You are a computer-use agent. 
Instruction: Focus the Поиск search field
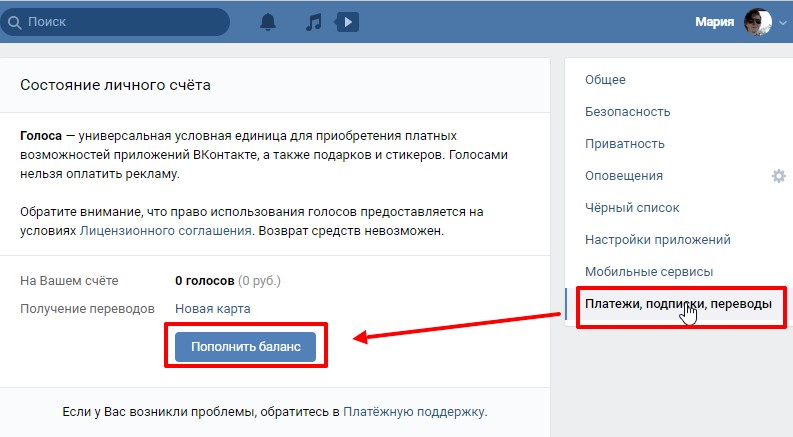[115, 22]
